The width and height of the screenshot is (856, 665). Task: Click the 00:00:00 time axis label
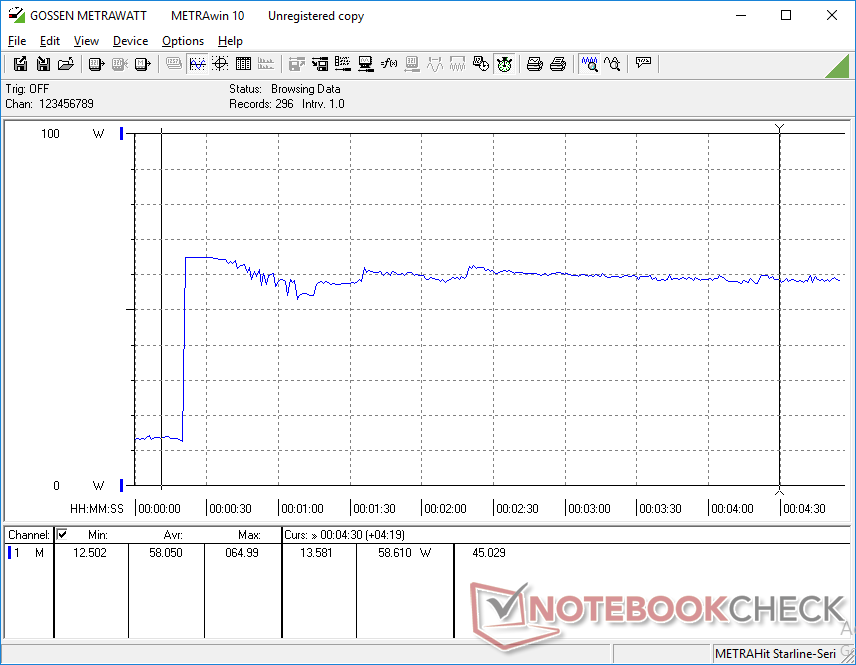[159, 508]
